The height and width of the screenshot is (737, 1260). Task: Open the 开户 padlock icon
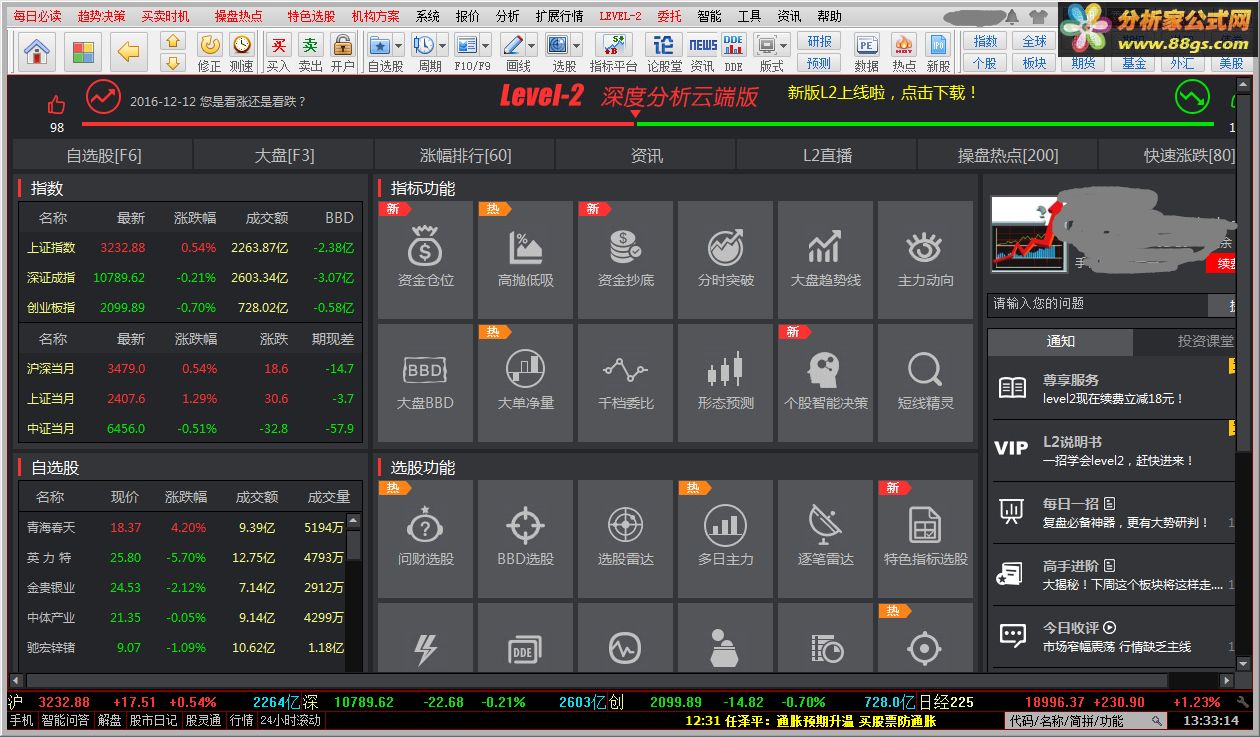[x=343, y=51]
